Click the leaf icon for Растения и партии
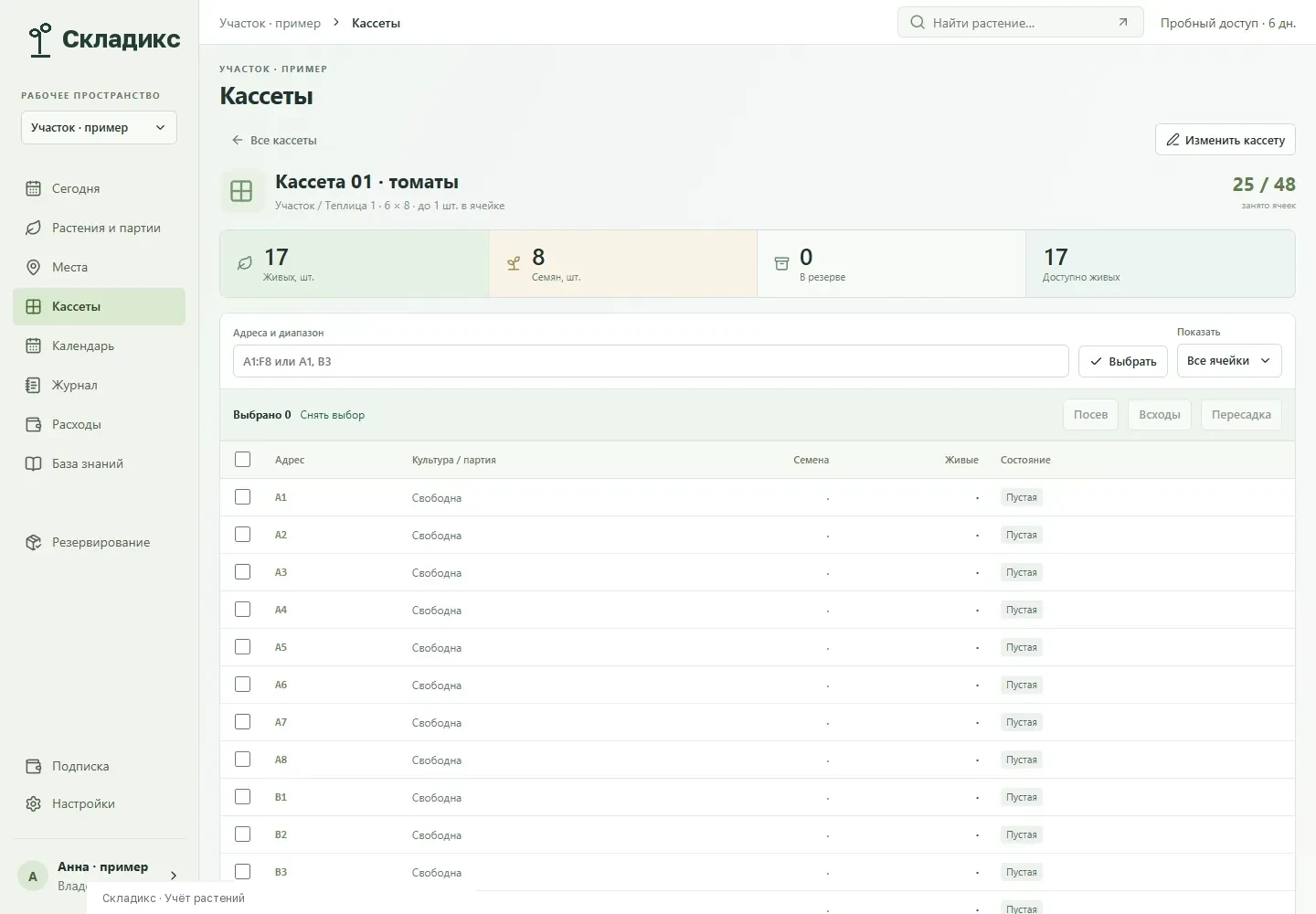 click(34, 228)
